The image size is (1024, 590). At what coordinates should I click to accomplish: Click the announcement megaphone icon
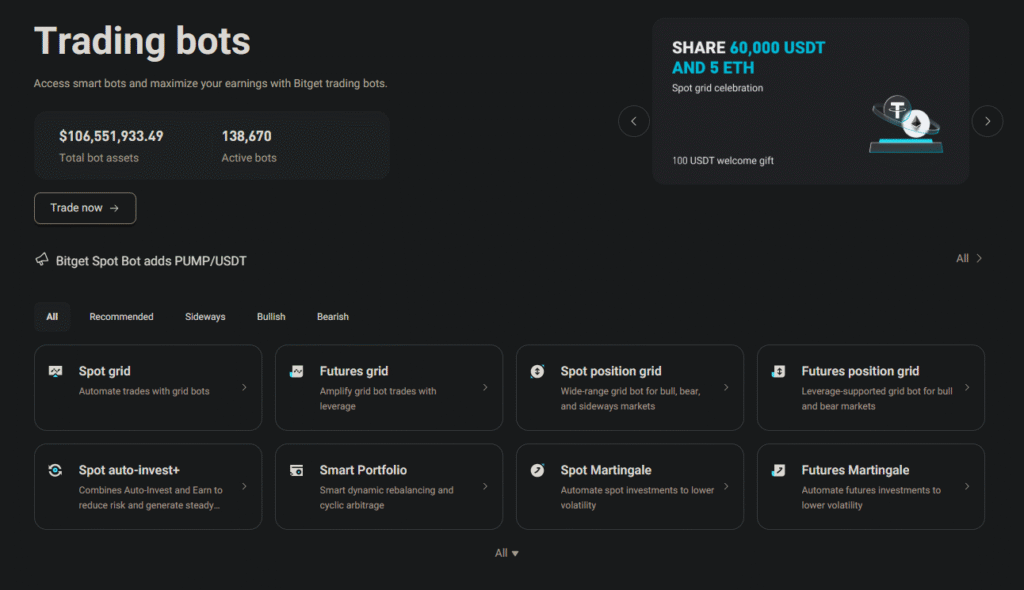42,259
